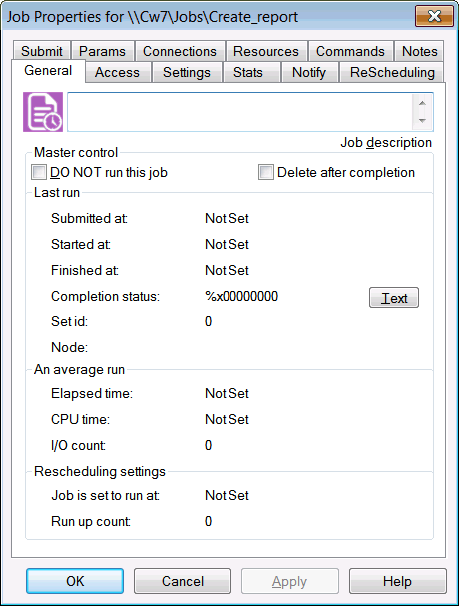The image size is (459, 606).
Task: Confirm with the OK button
Action: (75, 581)
